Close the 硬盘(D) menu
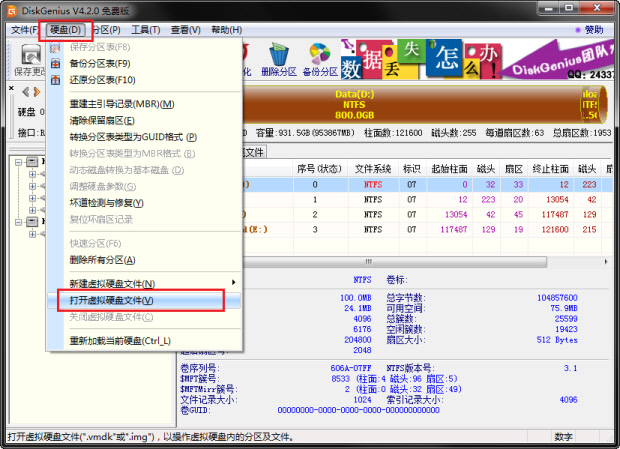Viewport: 620px width, 449px height. [65, 30]
